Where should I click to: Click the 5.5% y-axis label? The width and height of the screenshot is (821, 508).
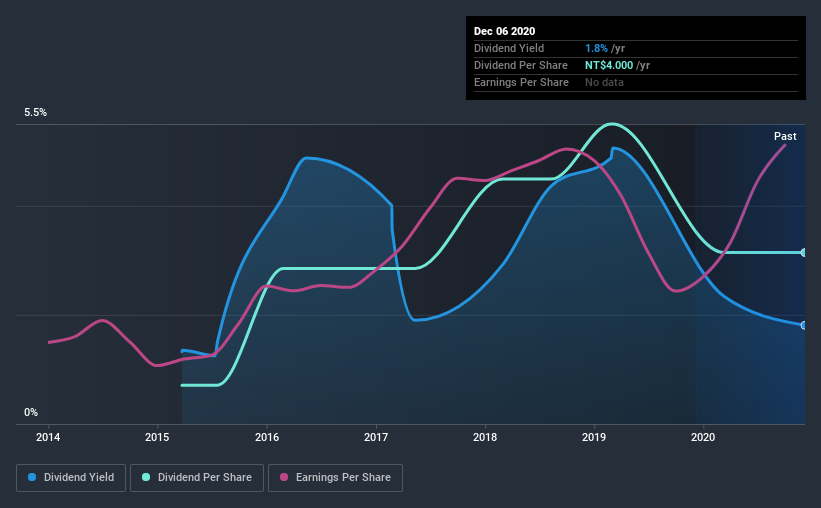(35, 113)
